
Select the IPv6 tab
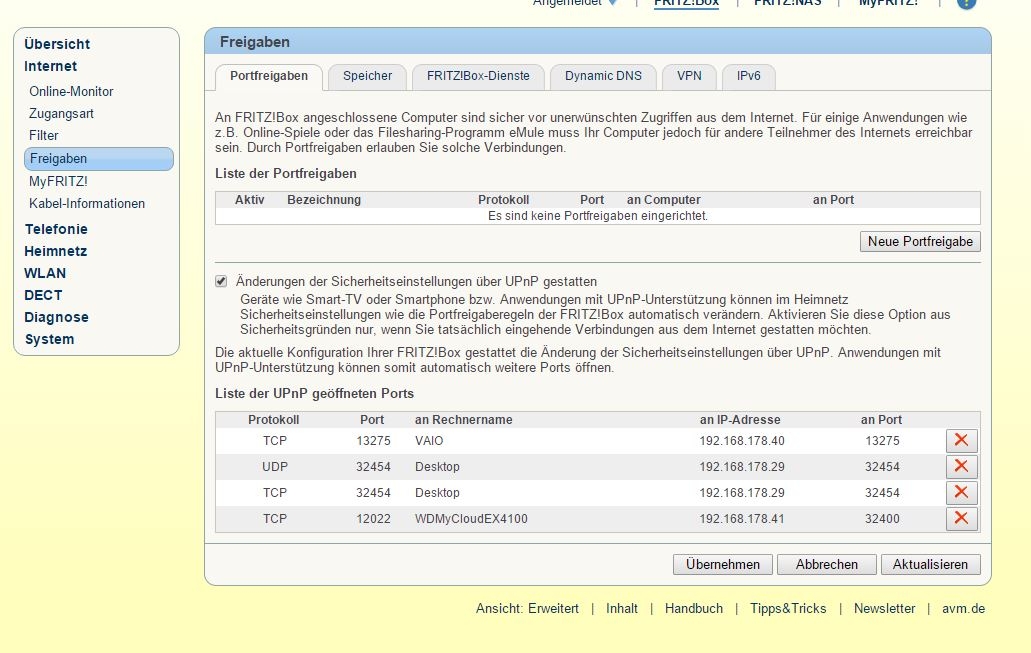pos(748,76)
